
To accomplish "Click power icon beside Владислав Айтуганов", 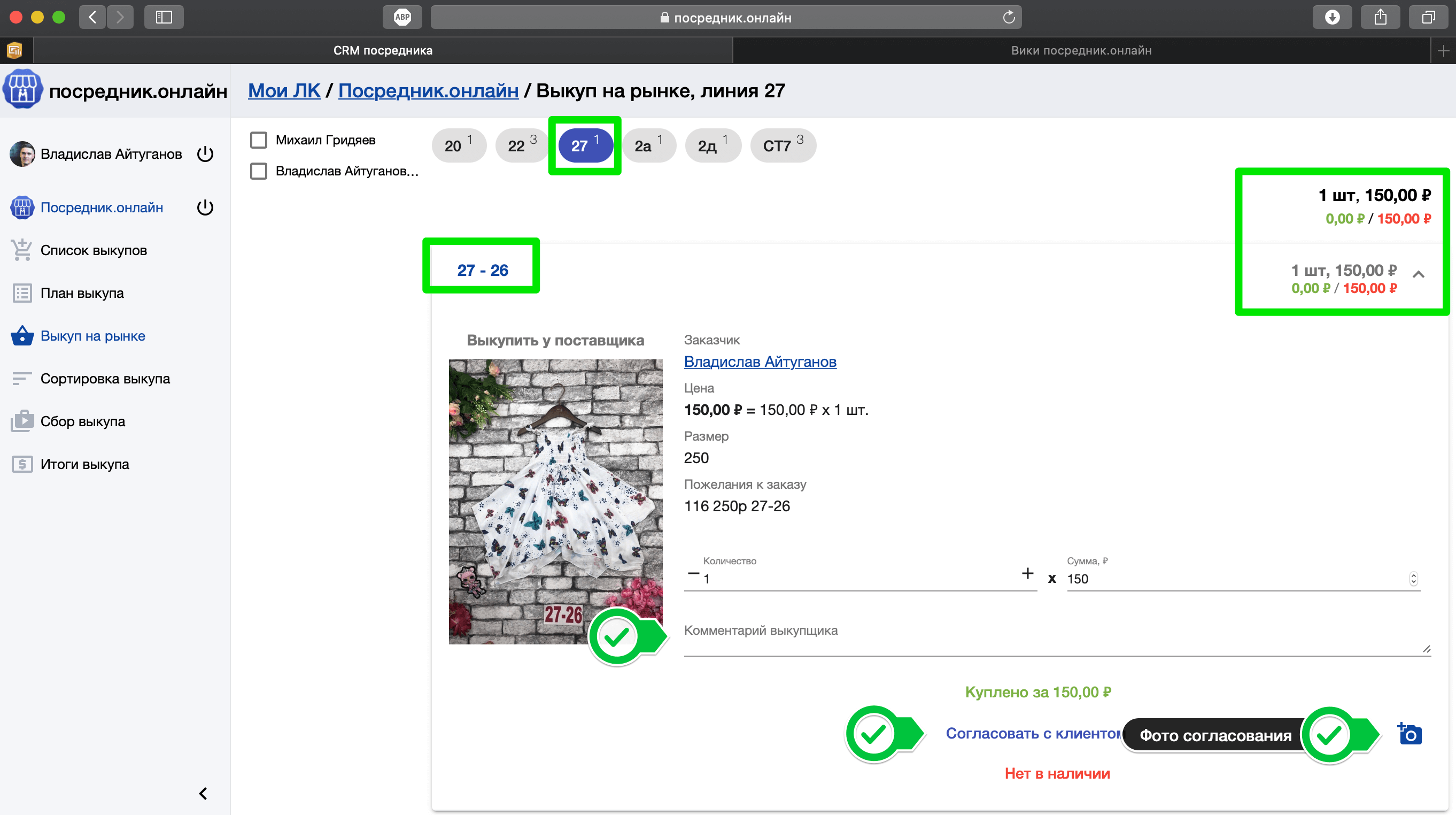I will click(205, 154).
